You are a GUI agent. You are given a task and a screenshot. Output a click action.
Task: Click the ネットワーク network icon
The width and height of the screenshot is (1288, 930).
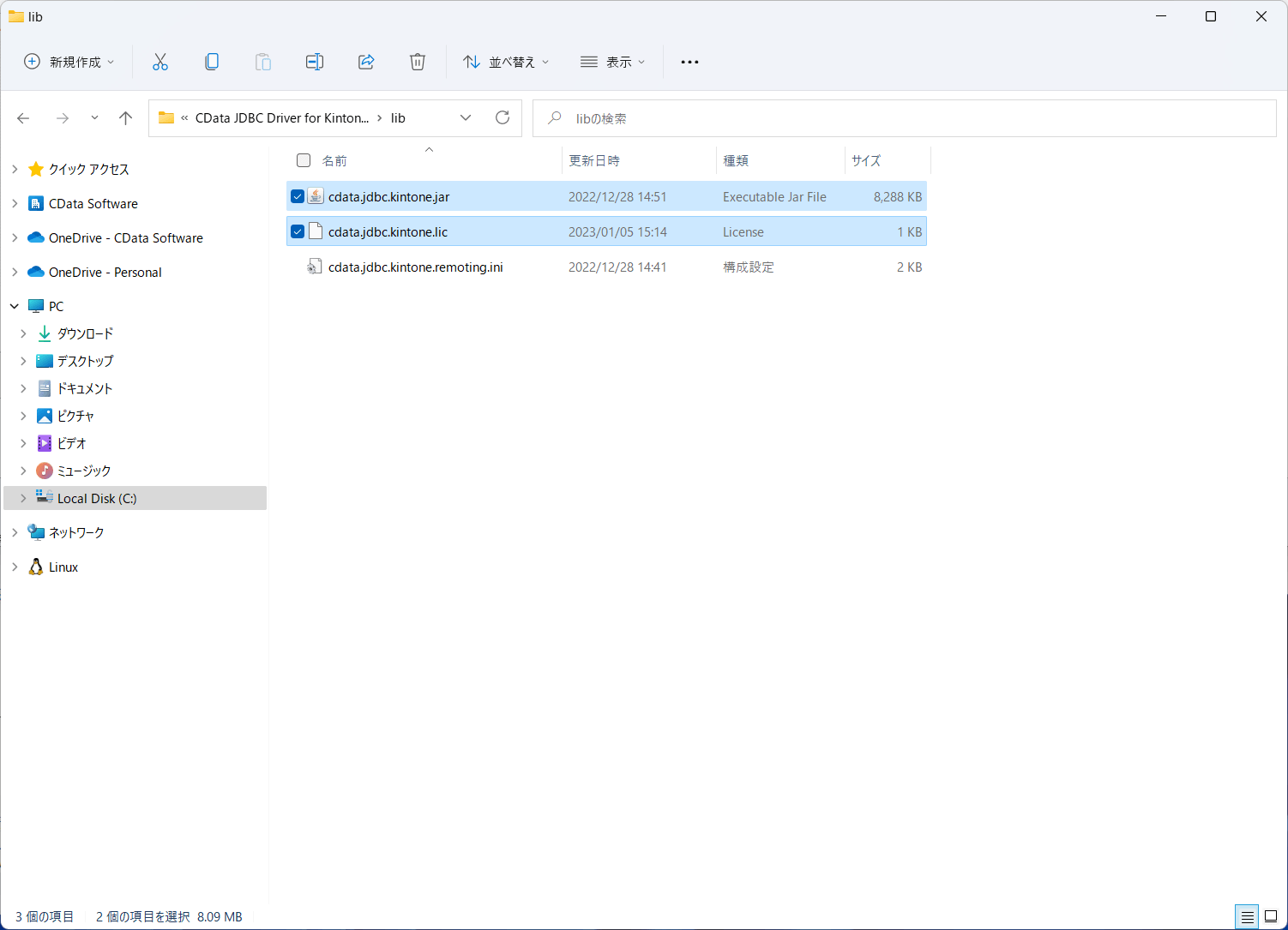36,532
